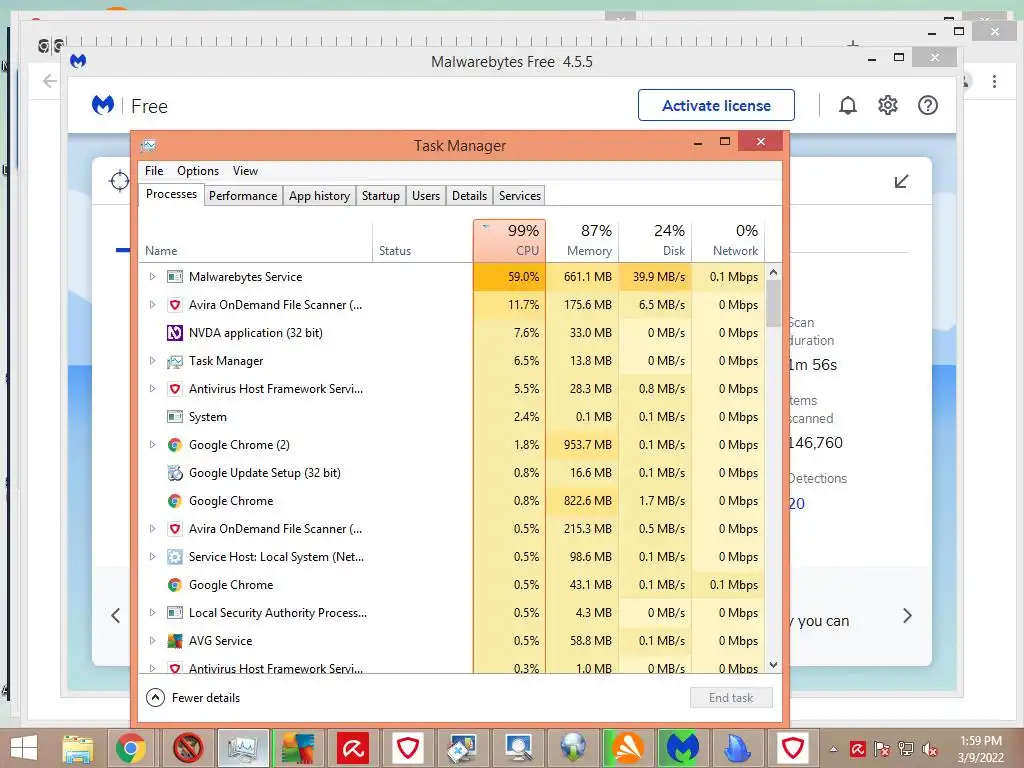Click the process list scrollbar thumb
The width and height of the screenshot is (1024, 768).
[773, 303]
